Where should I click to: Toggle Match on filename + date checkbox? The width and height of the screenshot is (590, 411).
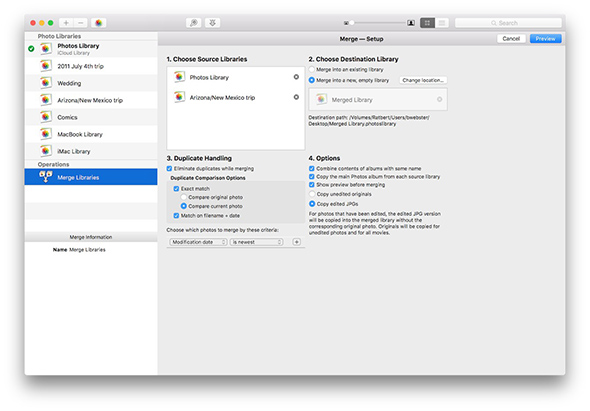[x=176, y=216]
